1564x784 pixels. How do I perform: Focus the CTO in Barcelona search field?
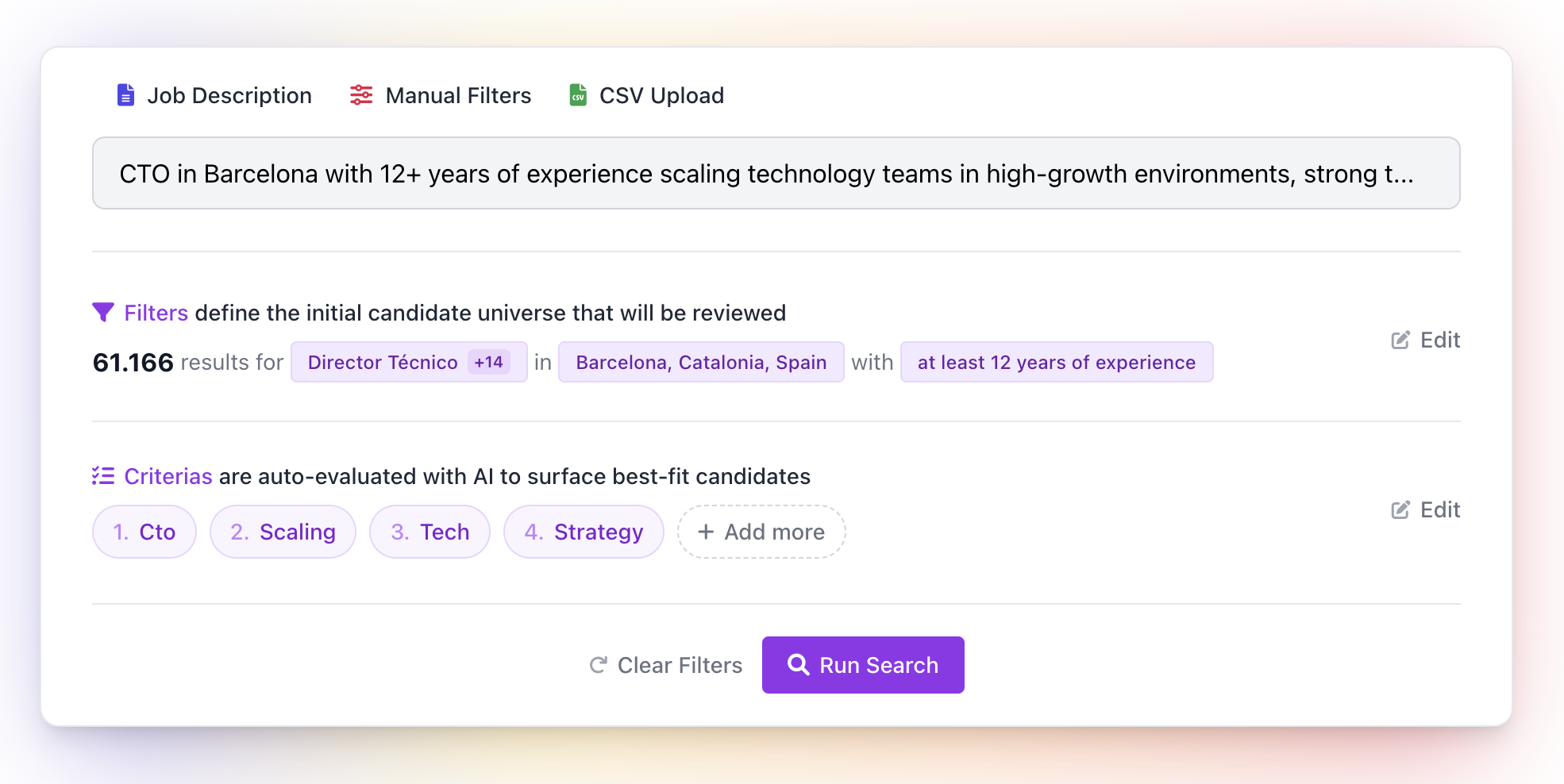tap(775, 174)
